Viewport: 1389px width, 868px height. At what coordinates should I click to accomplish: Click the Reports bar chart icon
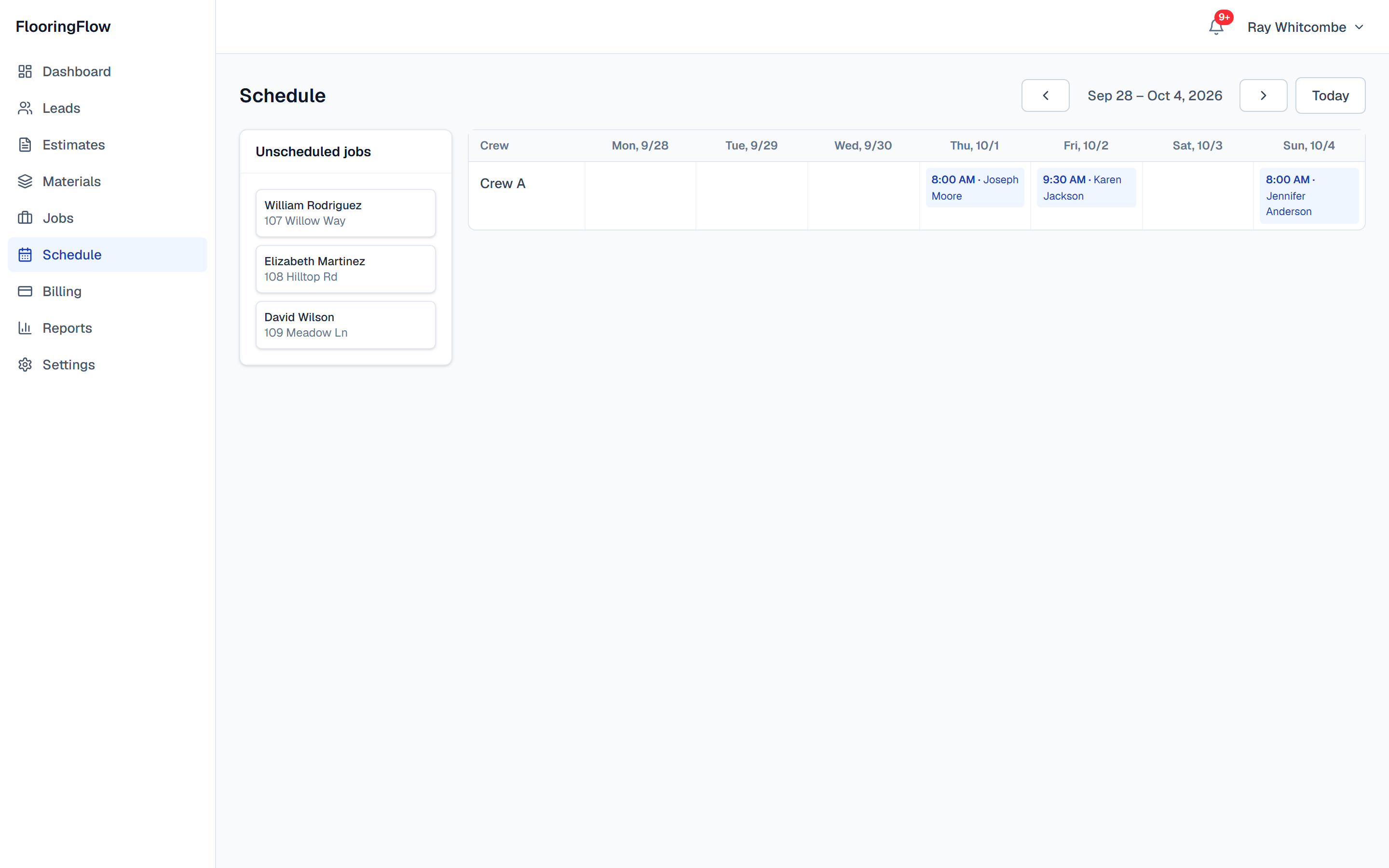[25, 328]
